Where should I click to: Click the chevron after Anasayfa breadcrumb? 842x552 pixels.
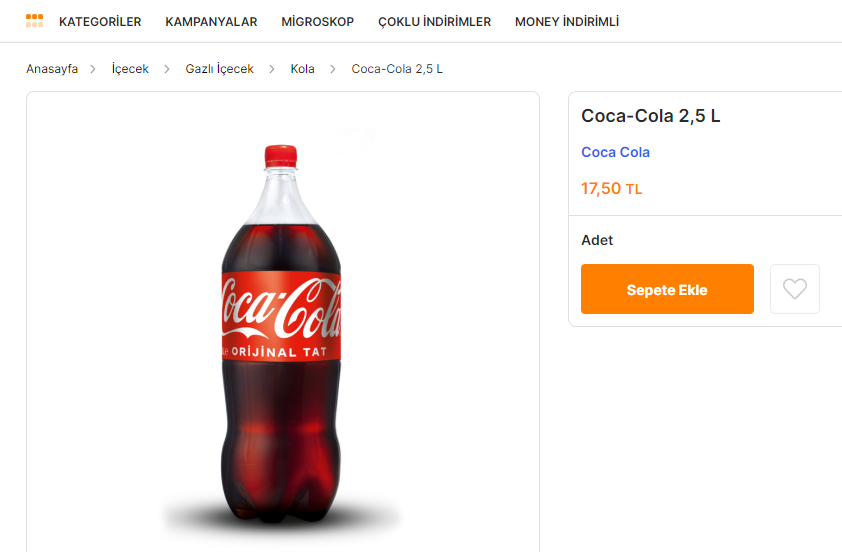point(93,69)
